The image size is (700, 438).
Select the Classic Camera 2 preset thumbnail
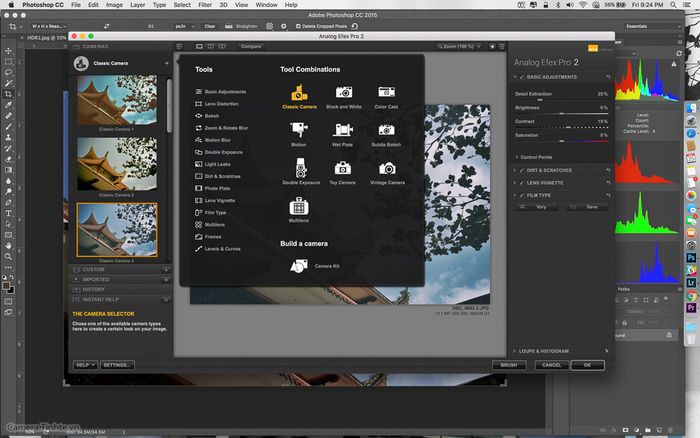[117, 164]
